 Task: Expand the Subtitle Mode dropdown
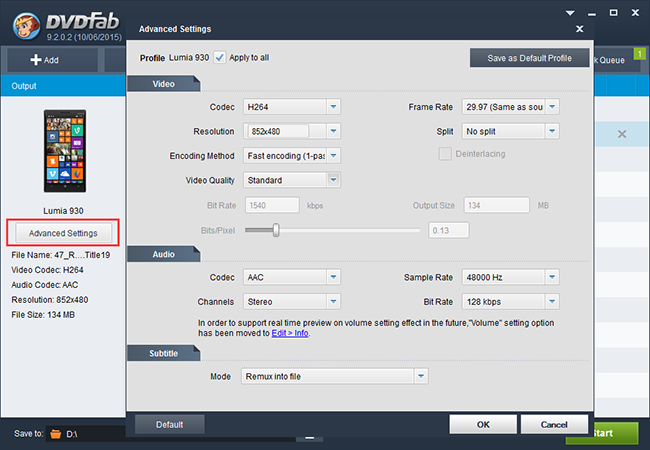[421, 376]
